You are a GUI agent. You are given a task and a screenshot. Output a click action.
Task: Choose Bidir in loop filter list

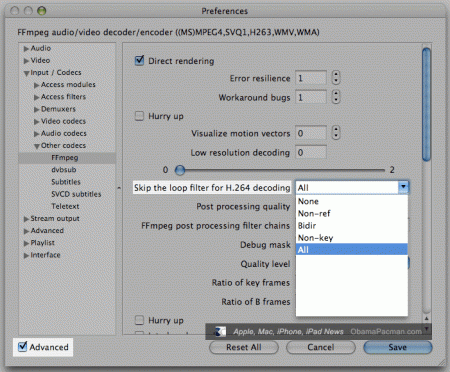tap(352, 226)
